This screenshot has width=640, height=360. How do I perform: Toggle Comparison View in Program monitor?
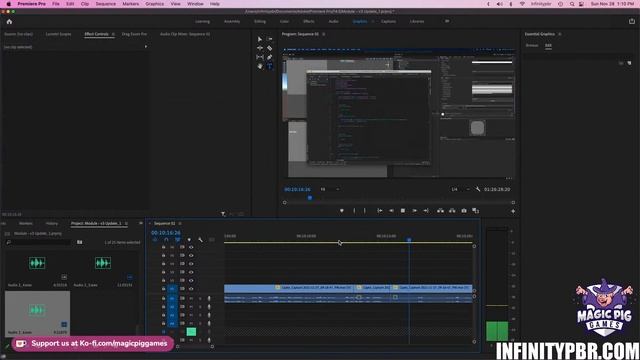[476, 211]
